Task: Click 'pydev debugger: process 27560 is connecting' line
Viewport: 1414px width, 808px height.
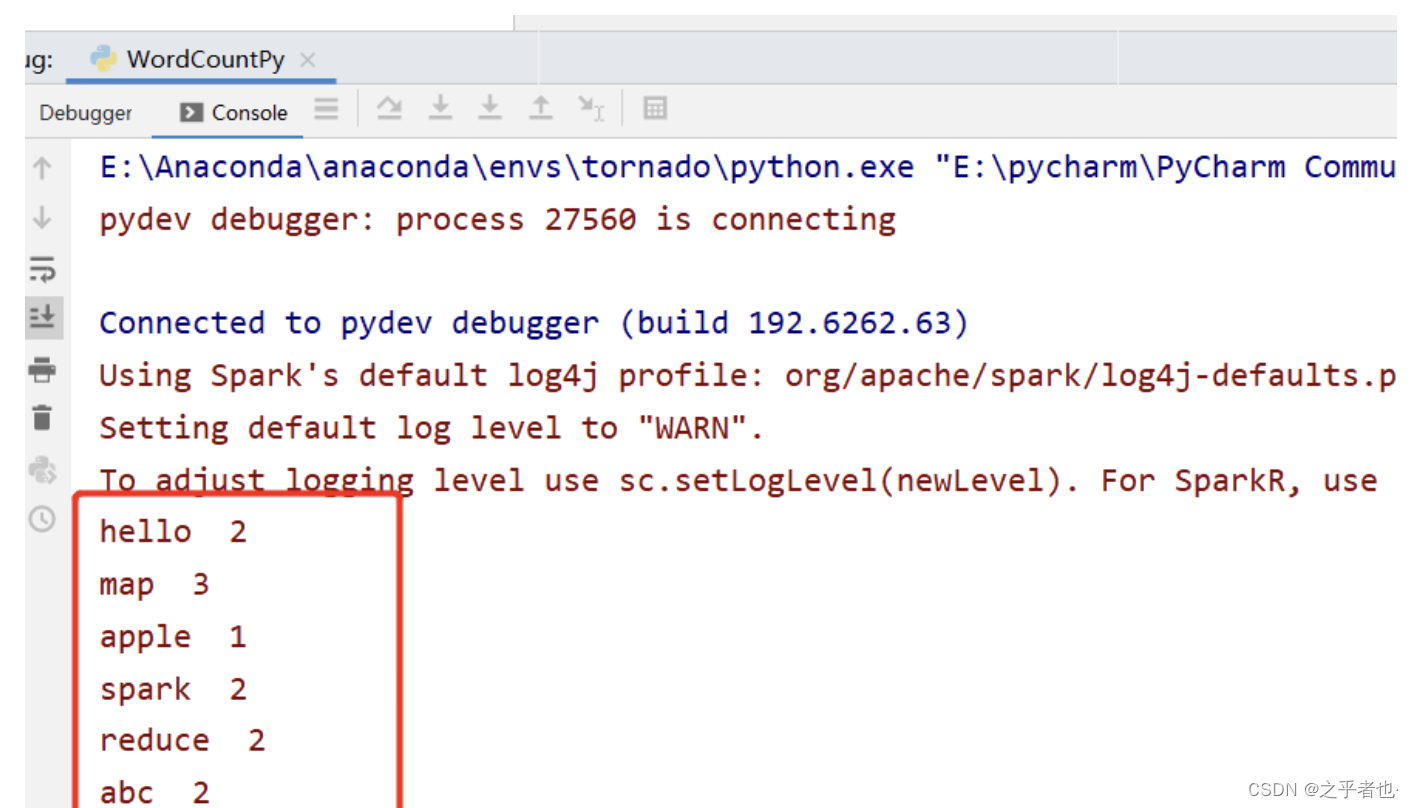Action: [x=497, y=219]
